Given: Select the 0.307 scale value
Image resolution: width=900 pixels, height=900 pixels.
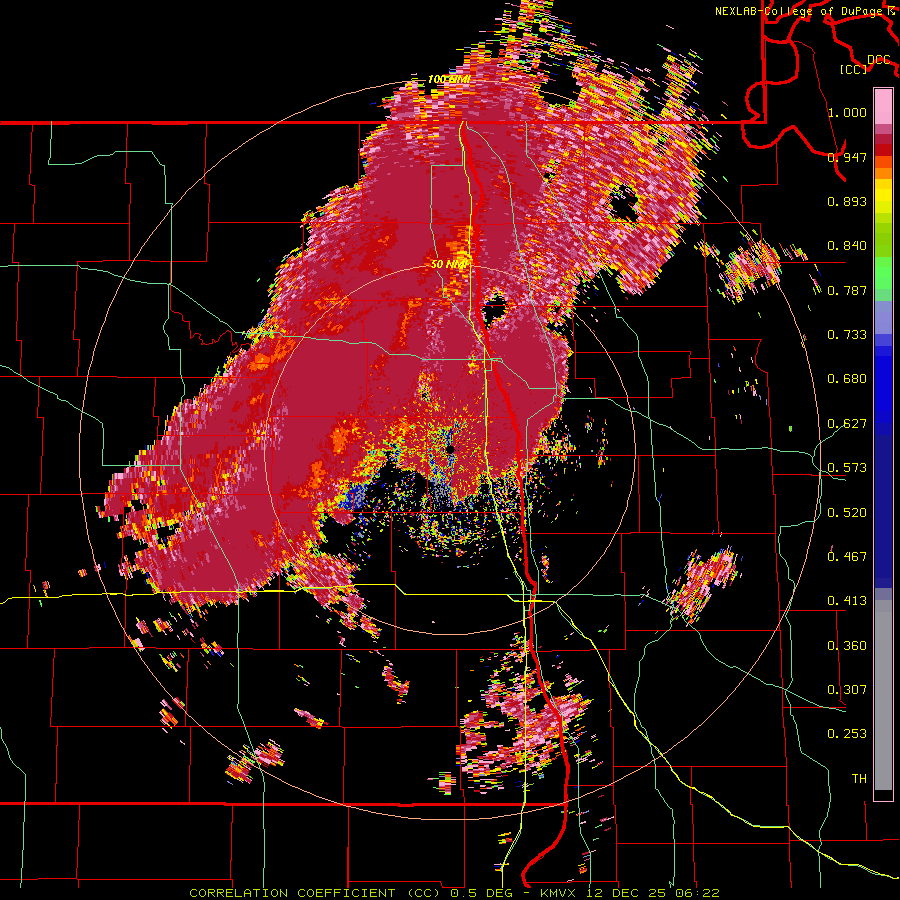Looking at the screenshot, I should [x=847, y=690].
